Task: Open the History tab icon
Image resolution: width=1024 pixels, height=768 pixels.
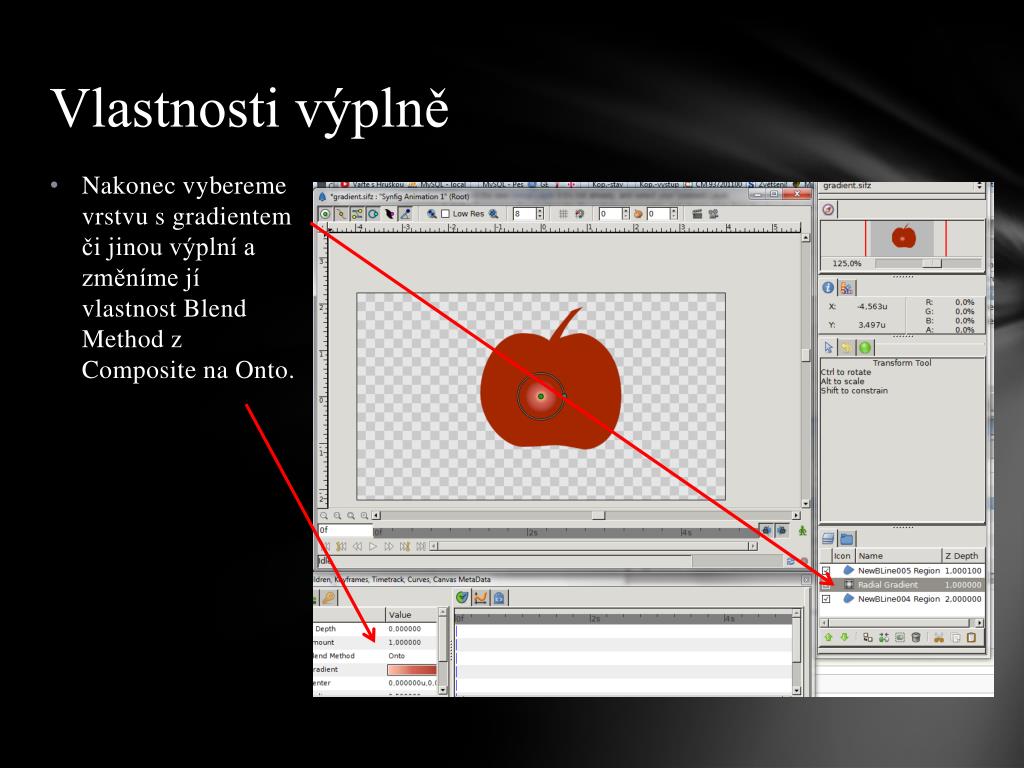Action: tap(846, 347)
